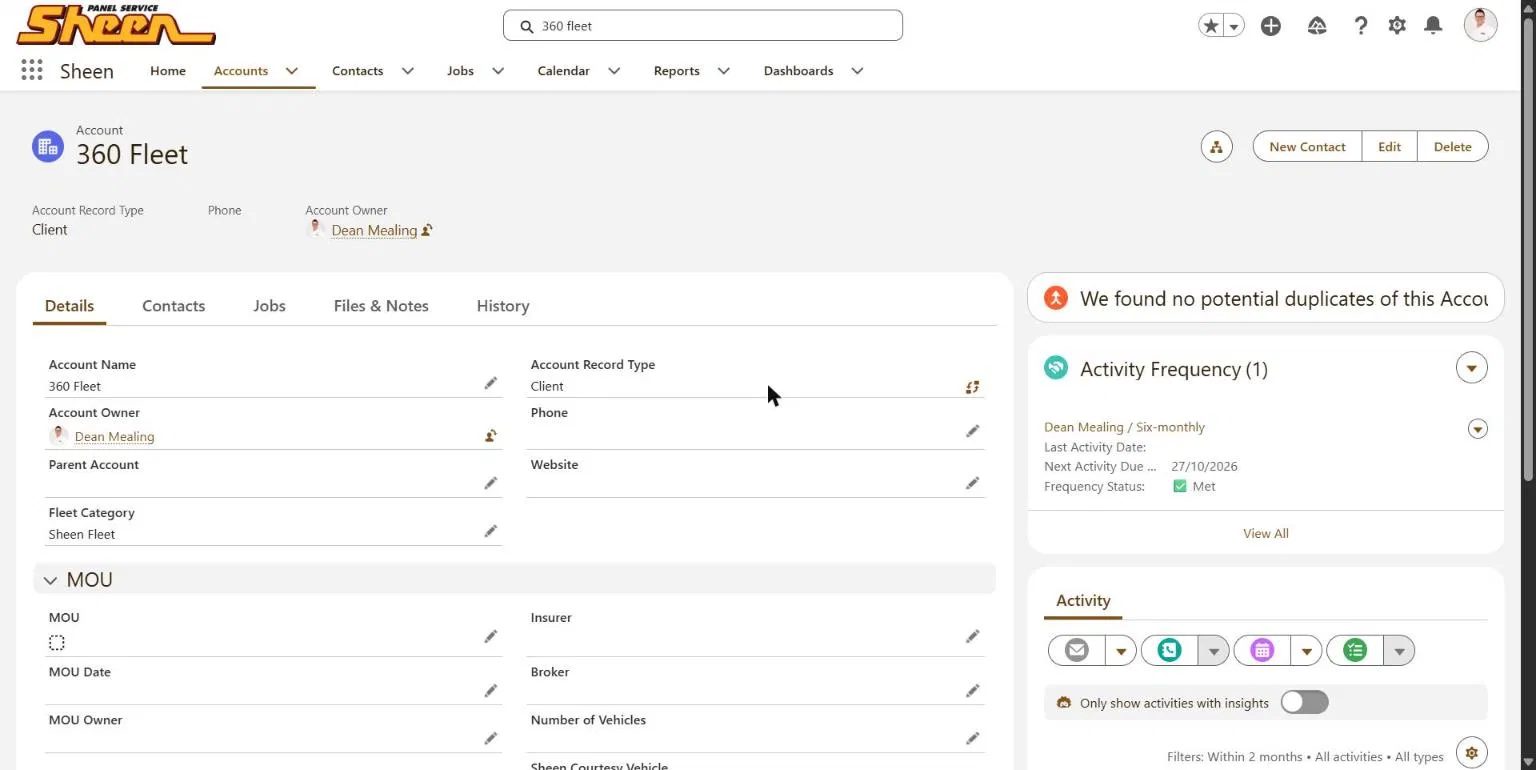Edit Phone field pencil icon
The height and width of the screenshot is (770, 1536).
972,431
